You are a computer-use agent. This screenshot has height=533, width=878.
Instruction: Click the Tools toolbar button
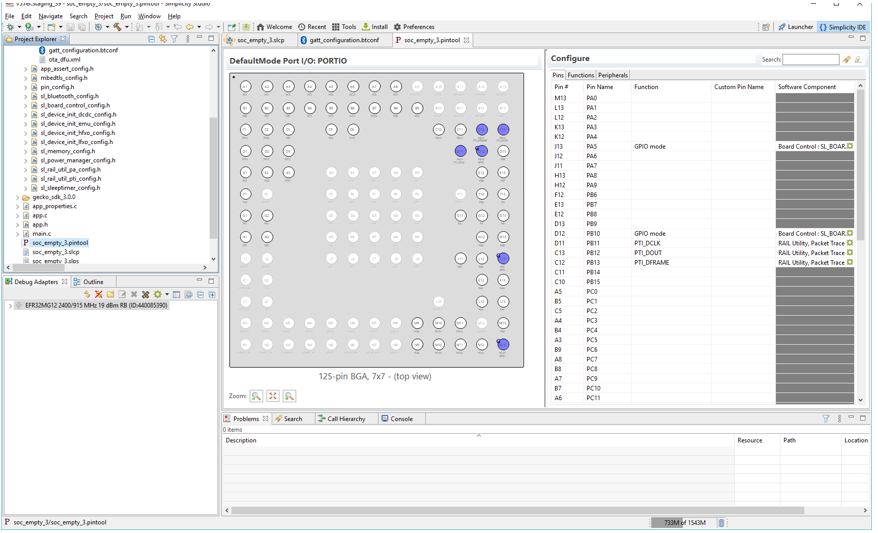[x=344, y=27]
